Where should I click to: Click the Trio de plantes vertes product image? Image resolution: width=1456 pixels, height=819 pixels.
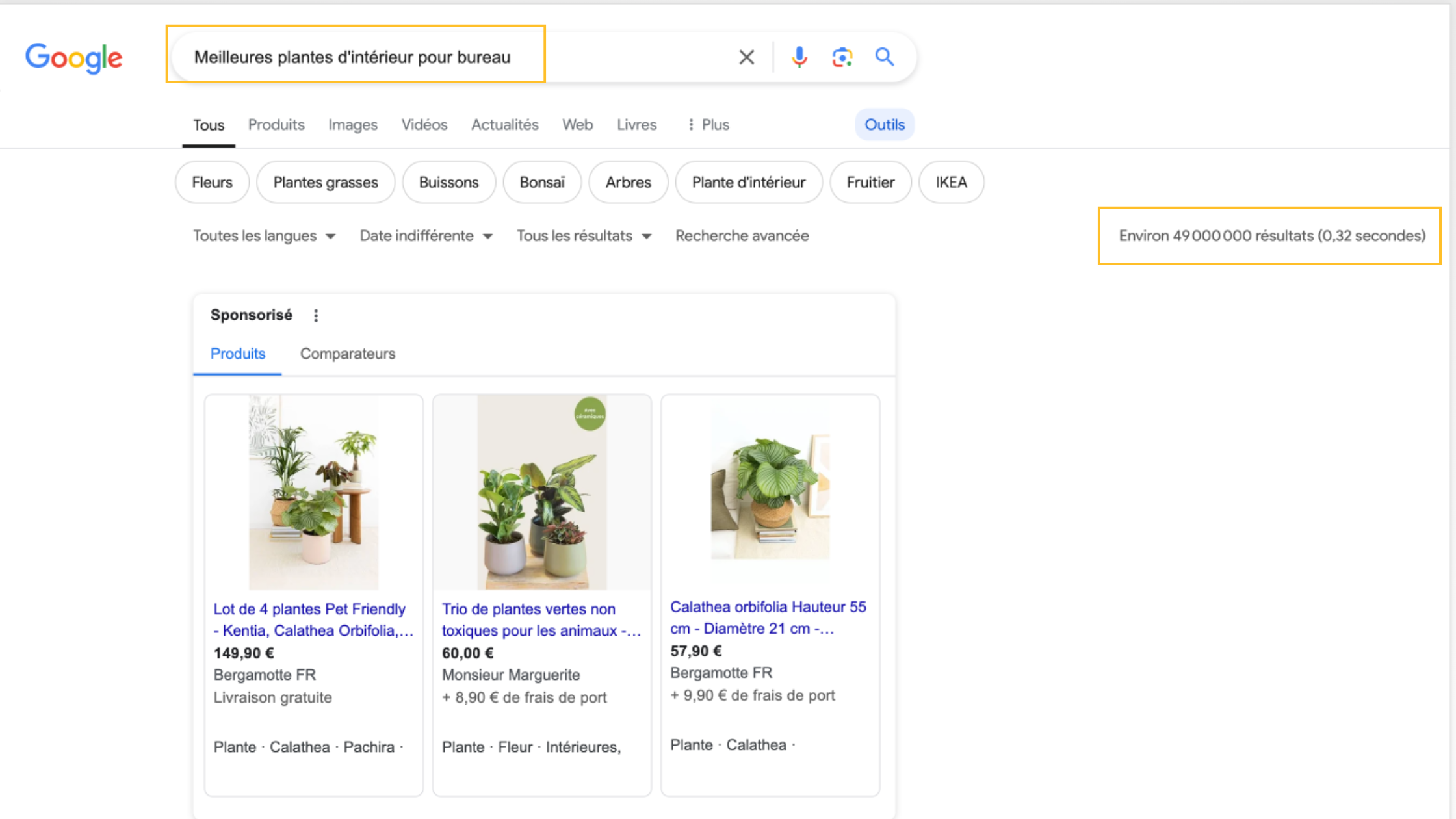tap(542, 492)
